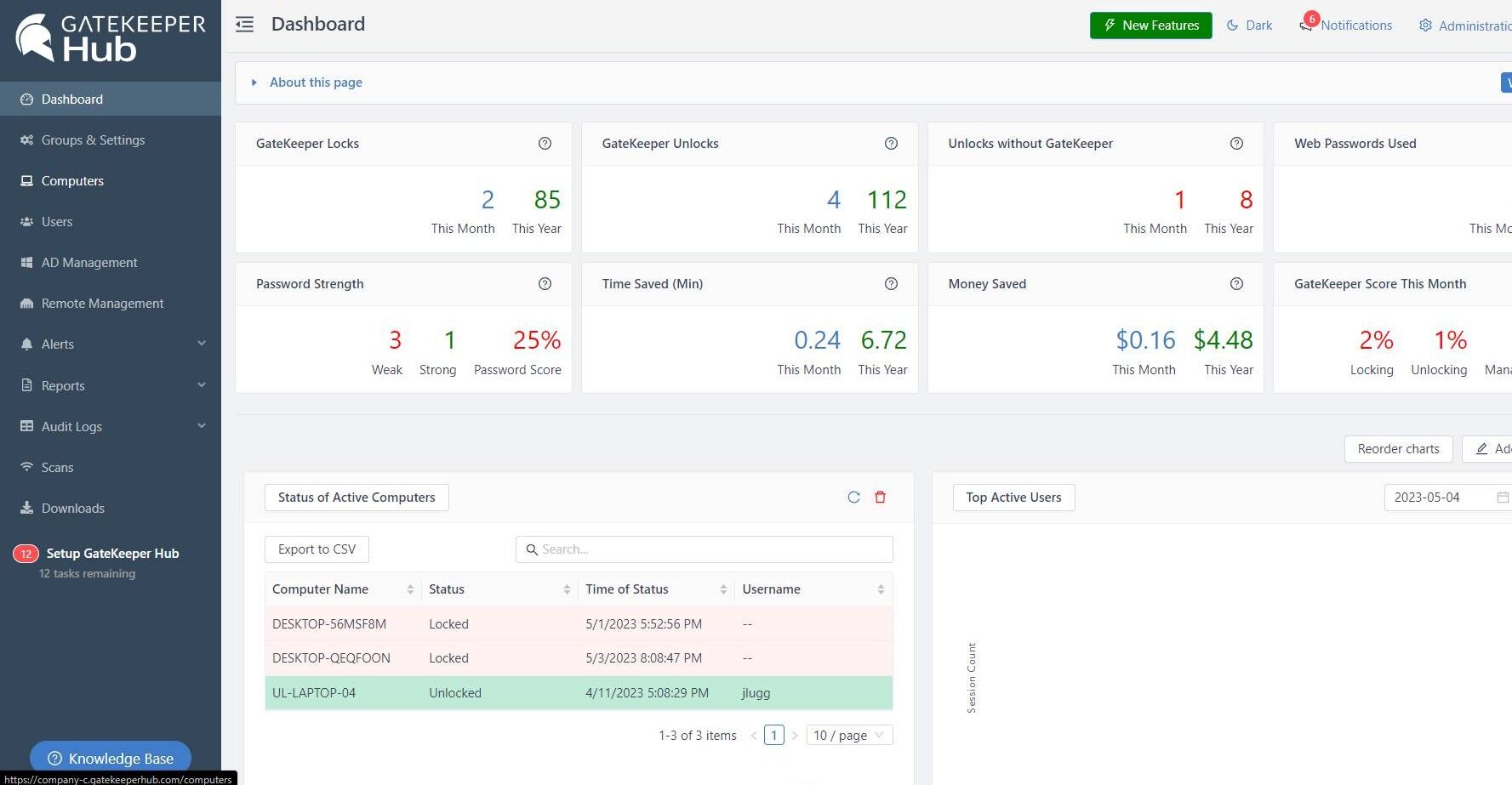The width and height of the screenshot is (1512, 785).
Task: Click the 2023-05-04 date field
Action: [1447, 498]
